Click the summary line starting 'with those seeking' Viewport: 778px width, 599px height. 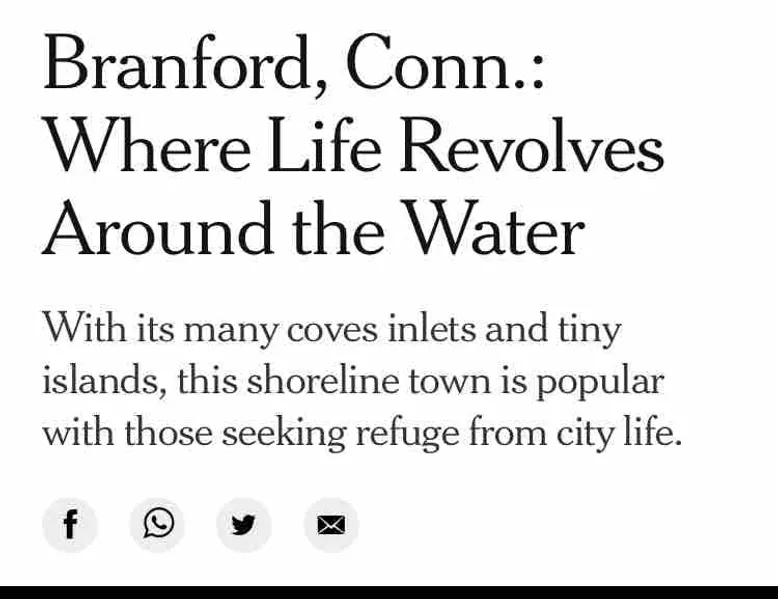362,433
